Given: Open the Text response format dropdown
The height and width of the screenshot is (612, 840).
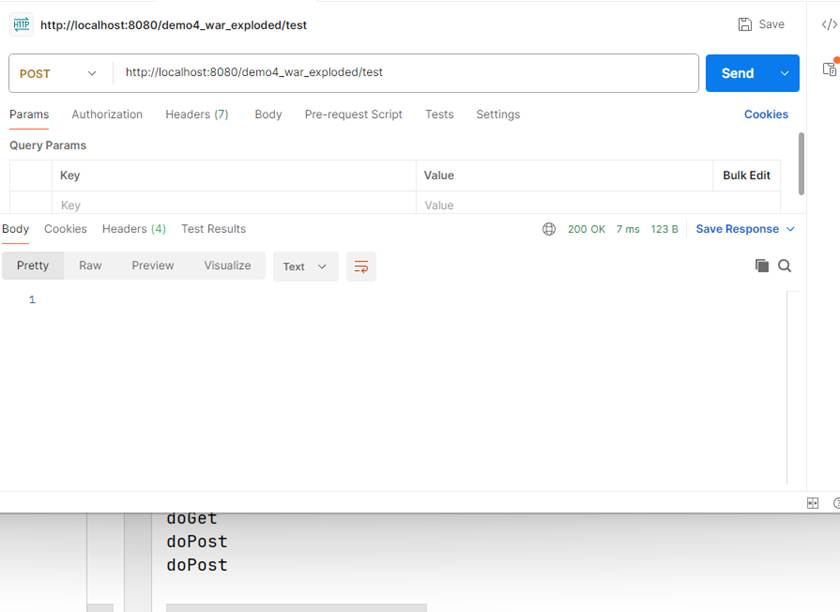Looking at the screenshot, I should (x=305, y=266).
